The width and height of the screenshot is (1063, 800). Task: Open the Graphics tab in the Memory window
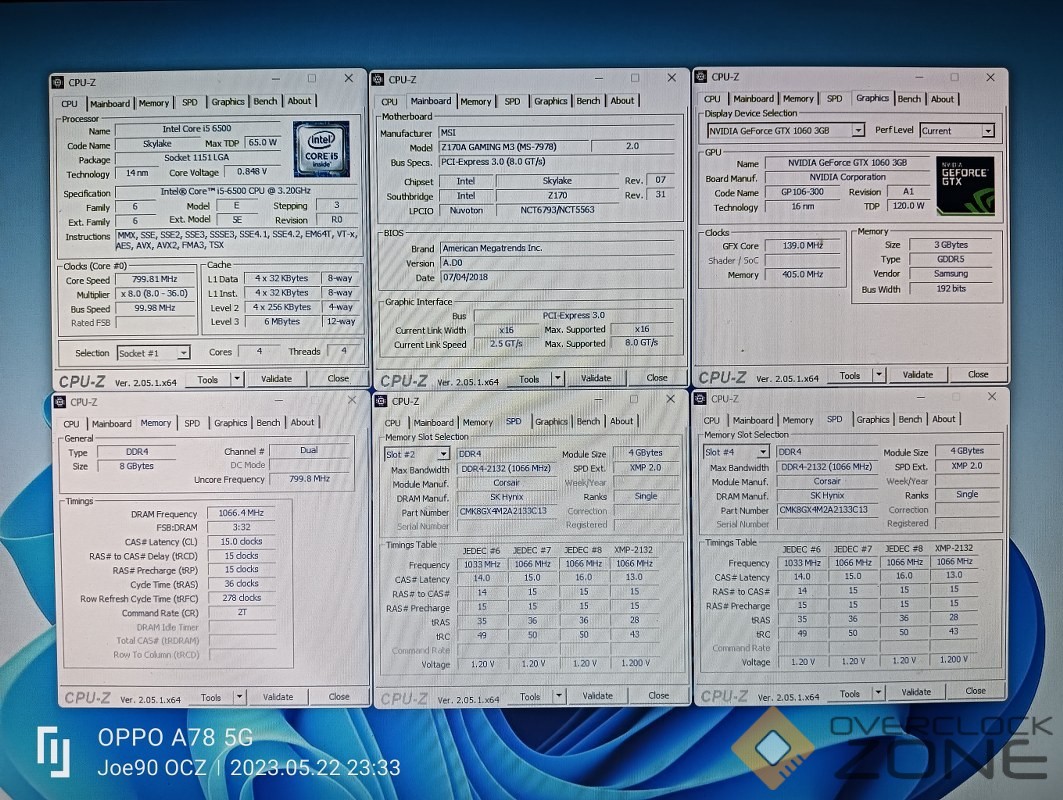[230, 423]
